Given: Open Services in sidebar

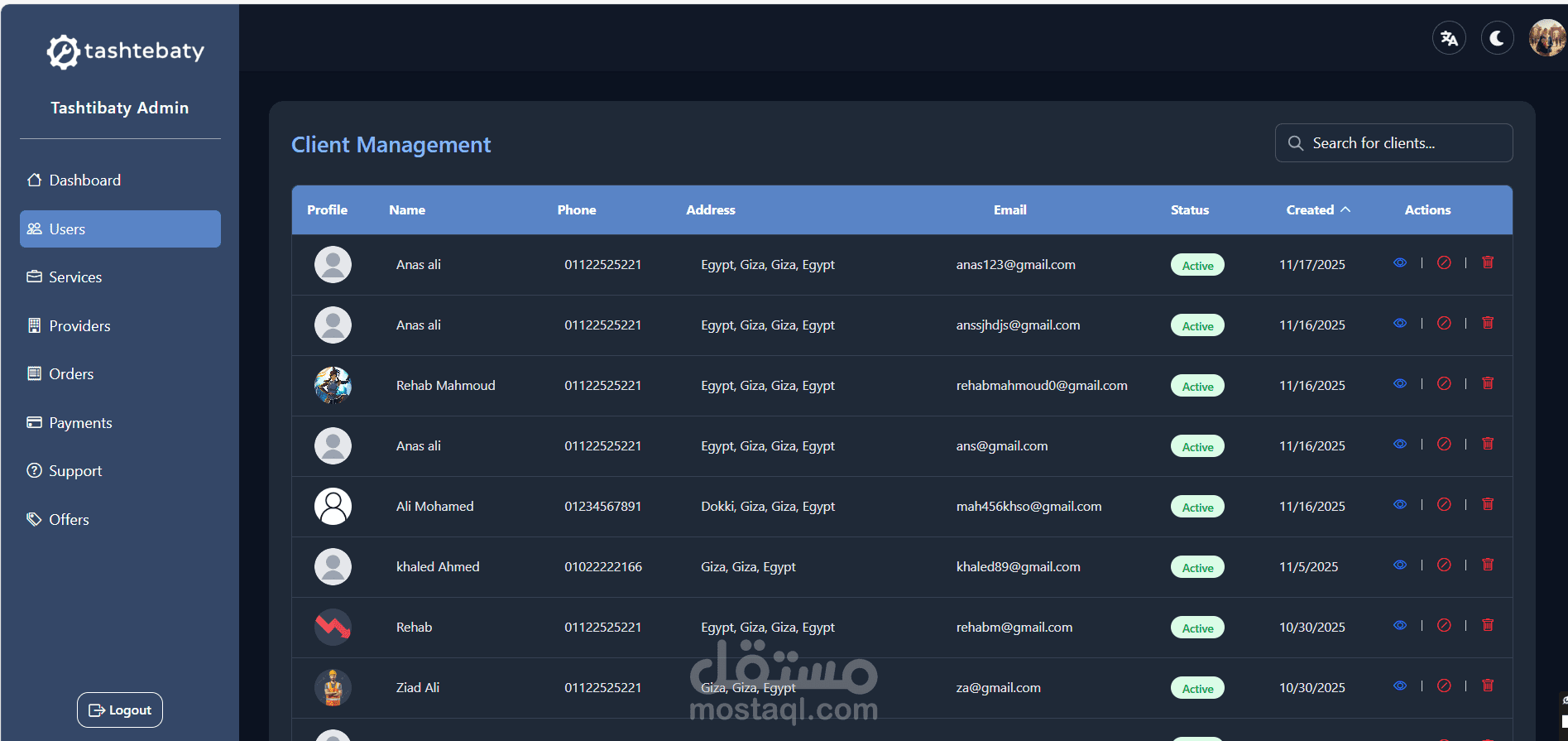Looking at the screenshot, I should click(120, 277).
